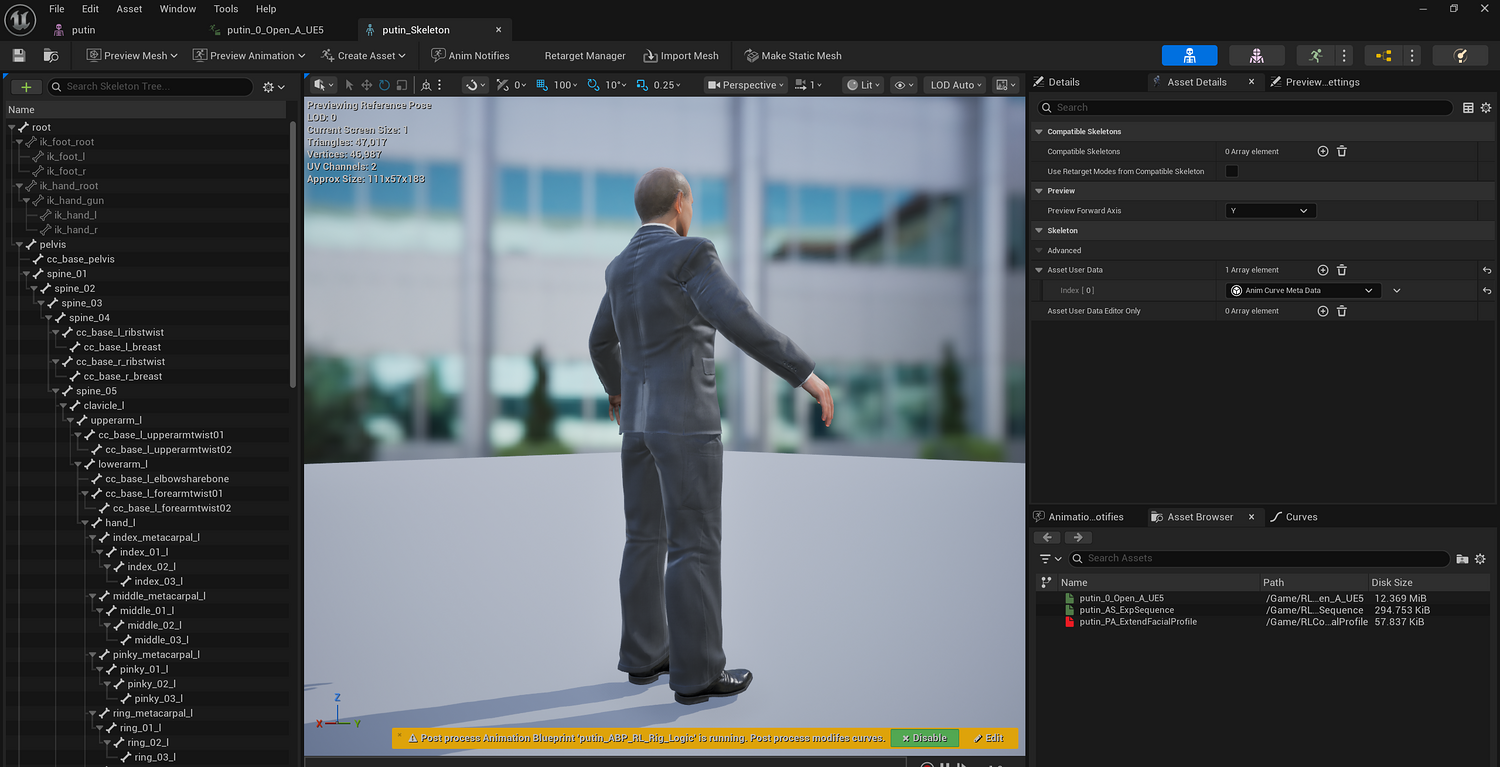The width and height of the screenshot is (1500, 767).
Task: Clear the Compatible Skeletons array with trash icon
Action: click(x=1342, y=152)
